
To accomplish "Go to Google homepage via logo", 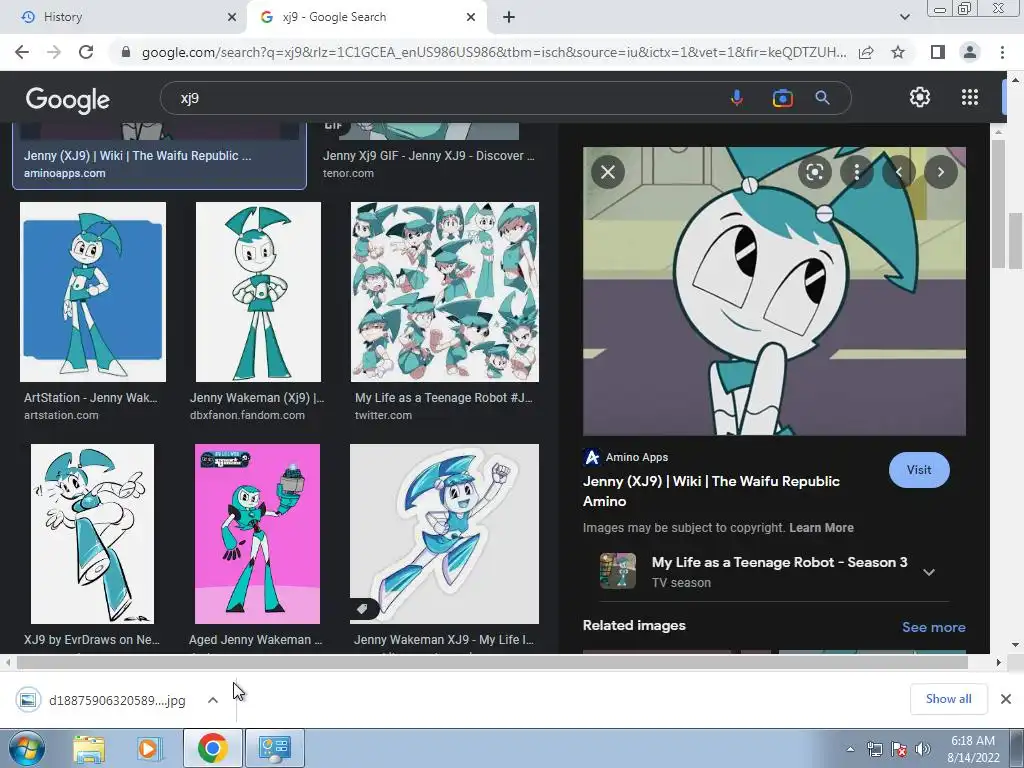I will [x=68, y=99].
